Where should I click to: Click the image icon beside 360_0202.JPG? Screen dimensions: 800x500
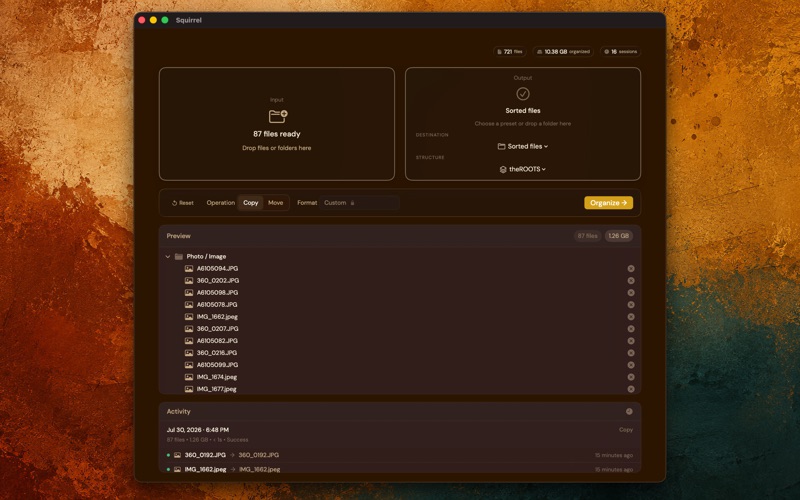[x=189, y=281]
